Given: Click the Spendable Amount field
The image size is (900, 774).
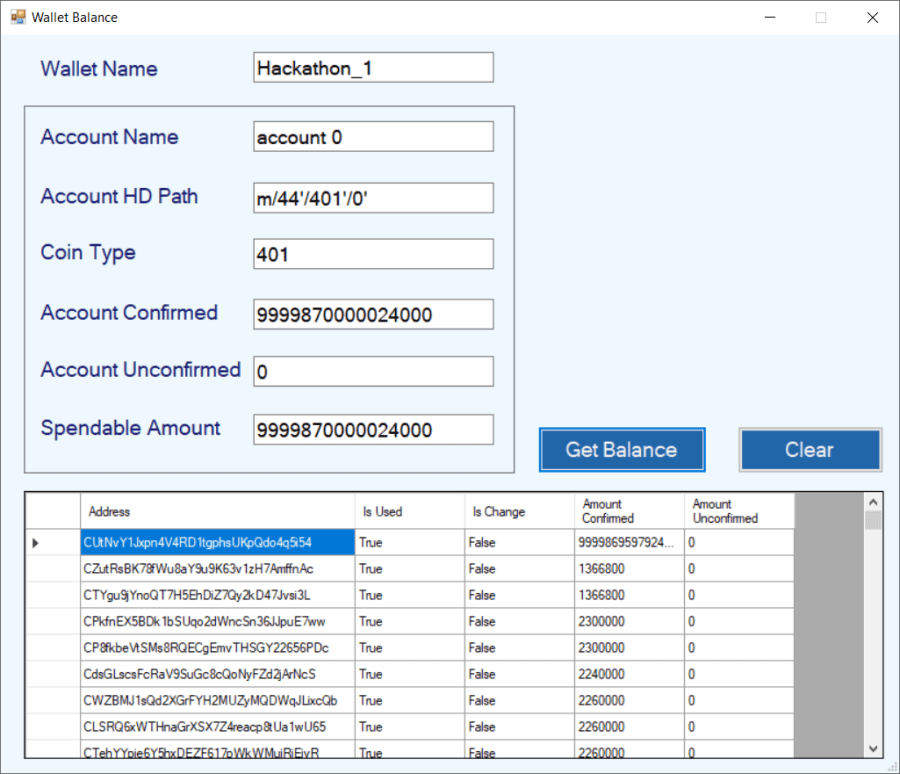Looking at the screenshot, I should coord(372,429).
